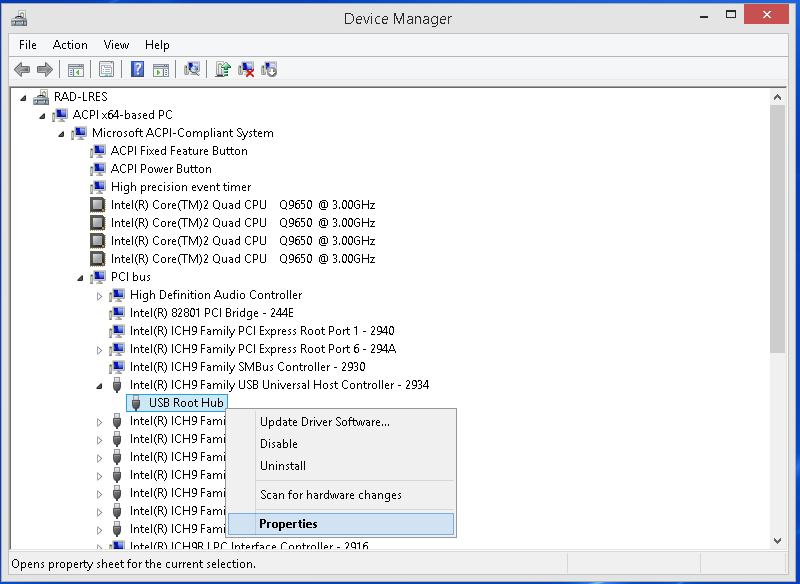This screenshot has height=584, width=800.
Task: Choose Properties from the context menu
Action: click(x=288, y=524)
